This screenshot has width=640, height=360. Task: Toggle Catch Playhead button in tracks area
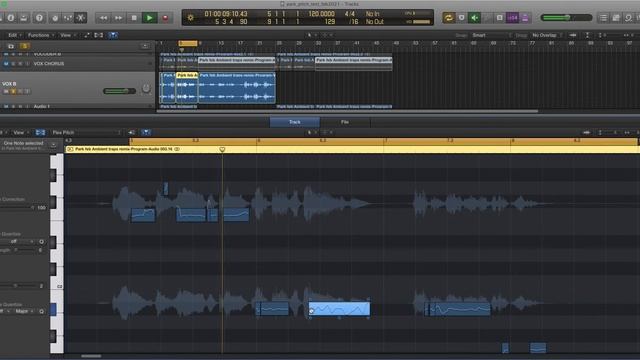click(113, 36)
